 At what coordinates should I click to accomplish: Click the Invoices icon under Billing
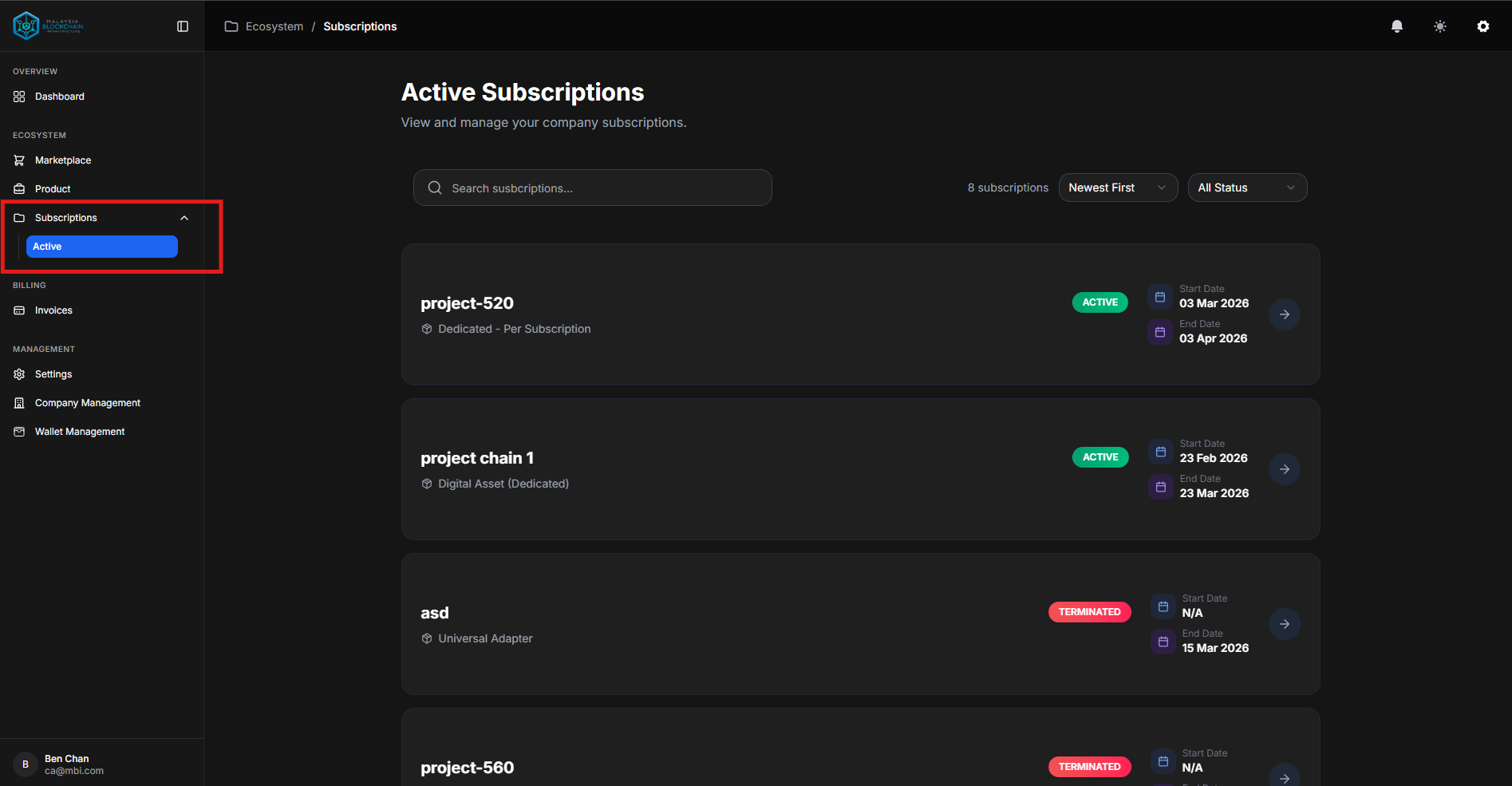point(18,310)
